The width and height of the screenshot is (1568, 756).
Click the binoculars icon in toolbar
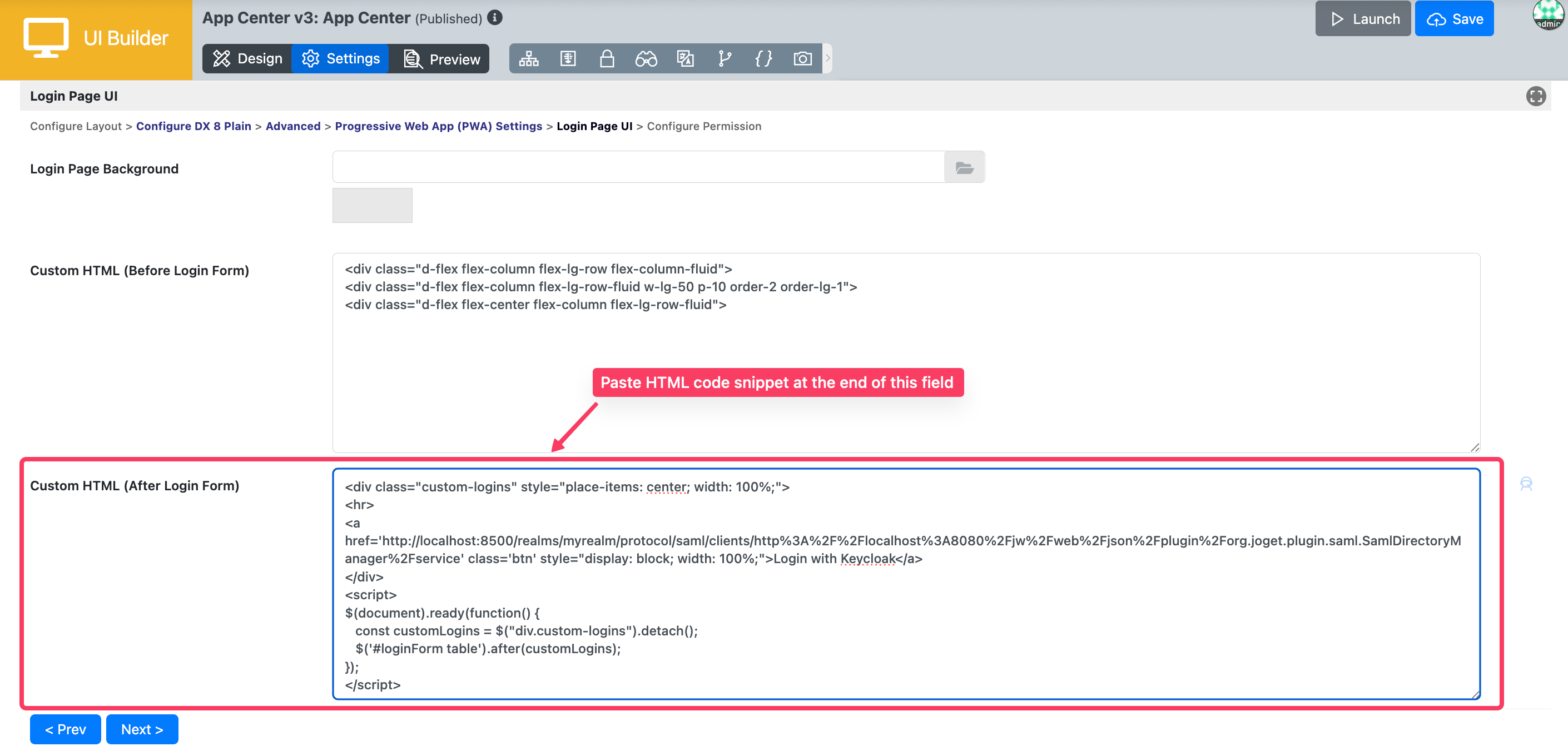[x=646, y=58]
